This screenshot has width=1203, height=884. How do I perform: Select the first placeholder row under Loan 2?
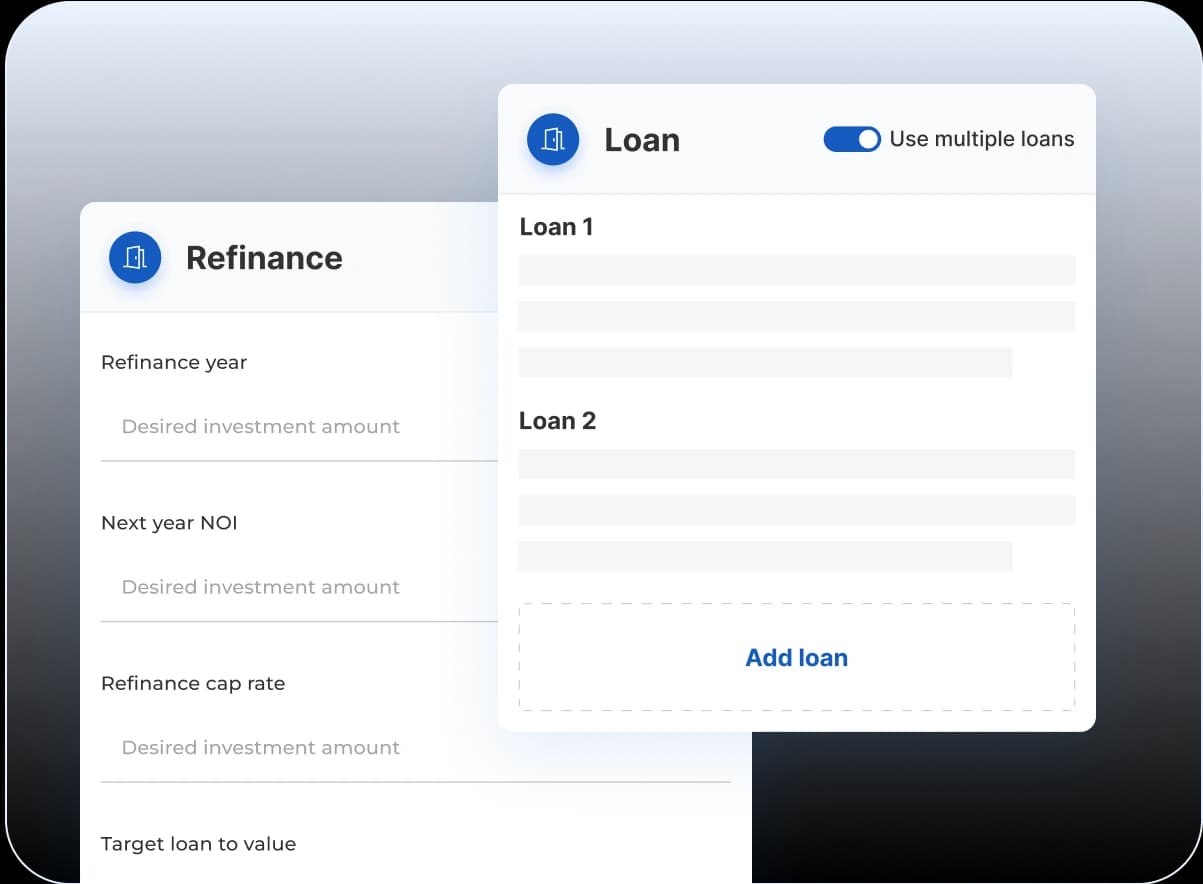pos(796,464)
